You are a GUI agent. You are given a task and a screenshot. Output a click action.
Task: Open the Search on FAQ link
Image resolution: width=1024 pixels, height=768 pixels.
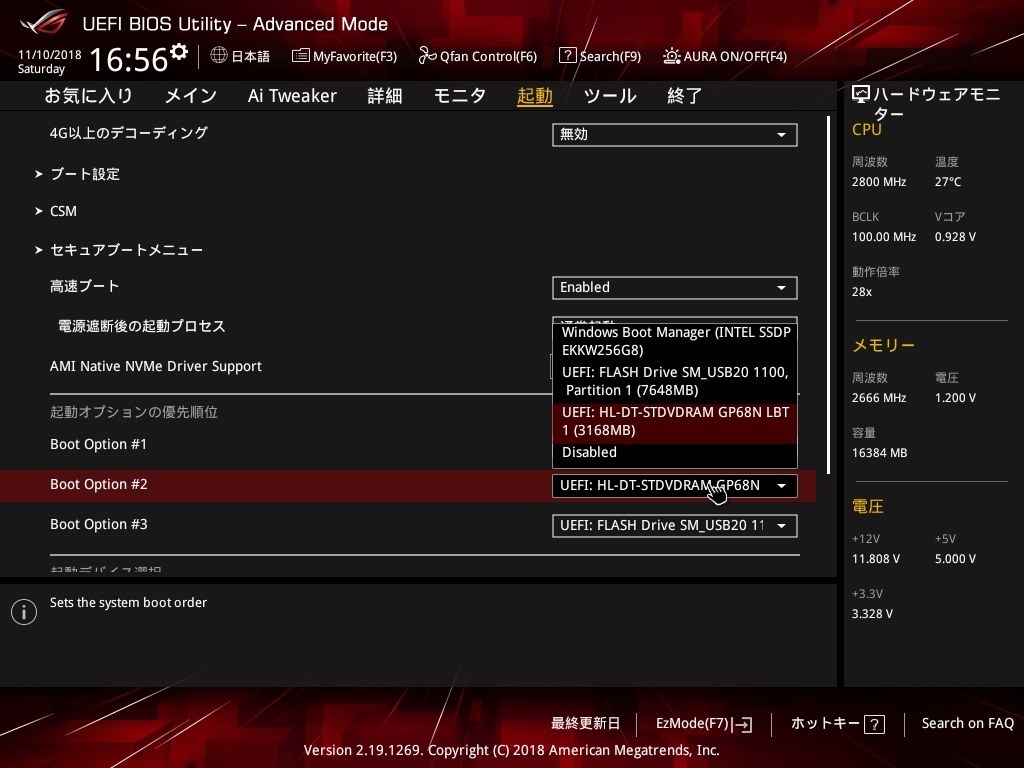click(x=967, y=723)
